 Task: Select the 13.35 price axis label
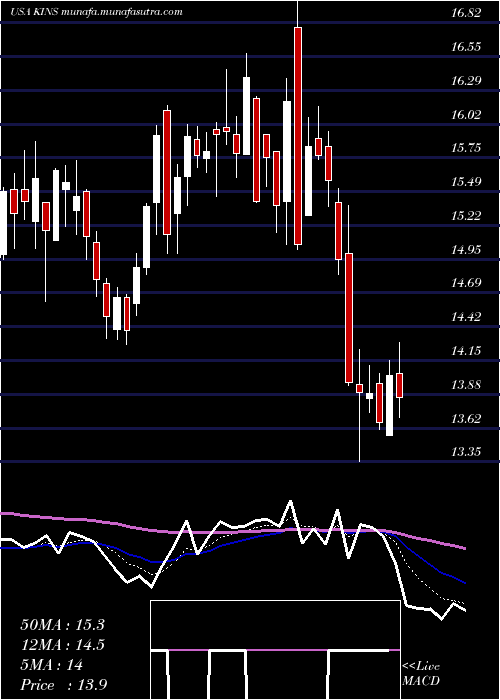click(x=466, y=452)
